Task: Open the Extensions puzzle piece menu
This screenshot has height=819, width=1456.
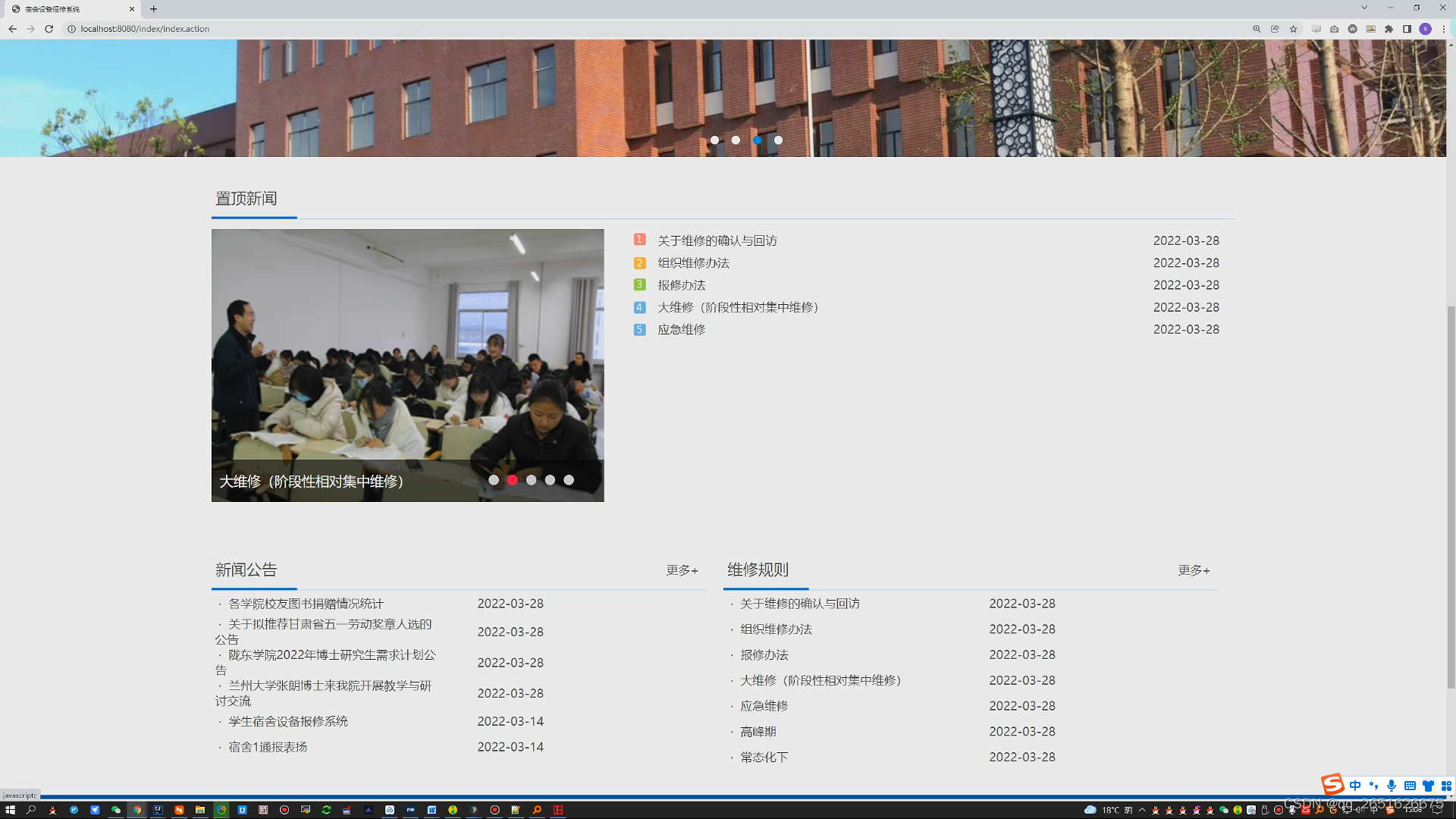Action: (1389, 29)
